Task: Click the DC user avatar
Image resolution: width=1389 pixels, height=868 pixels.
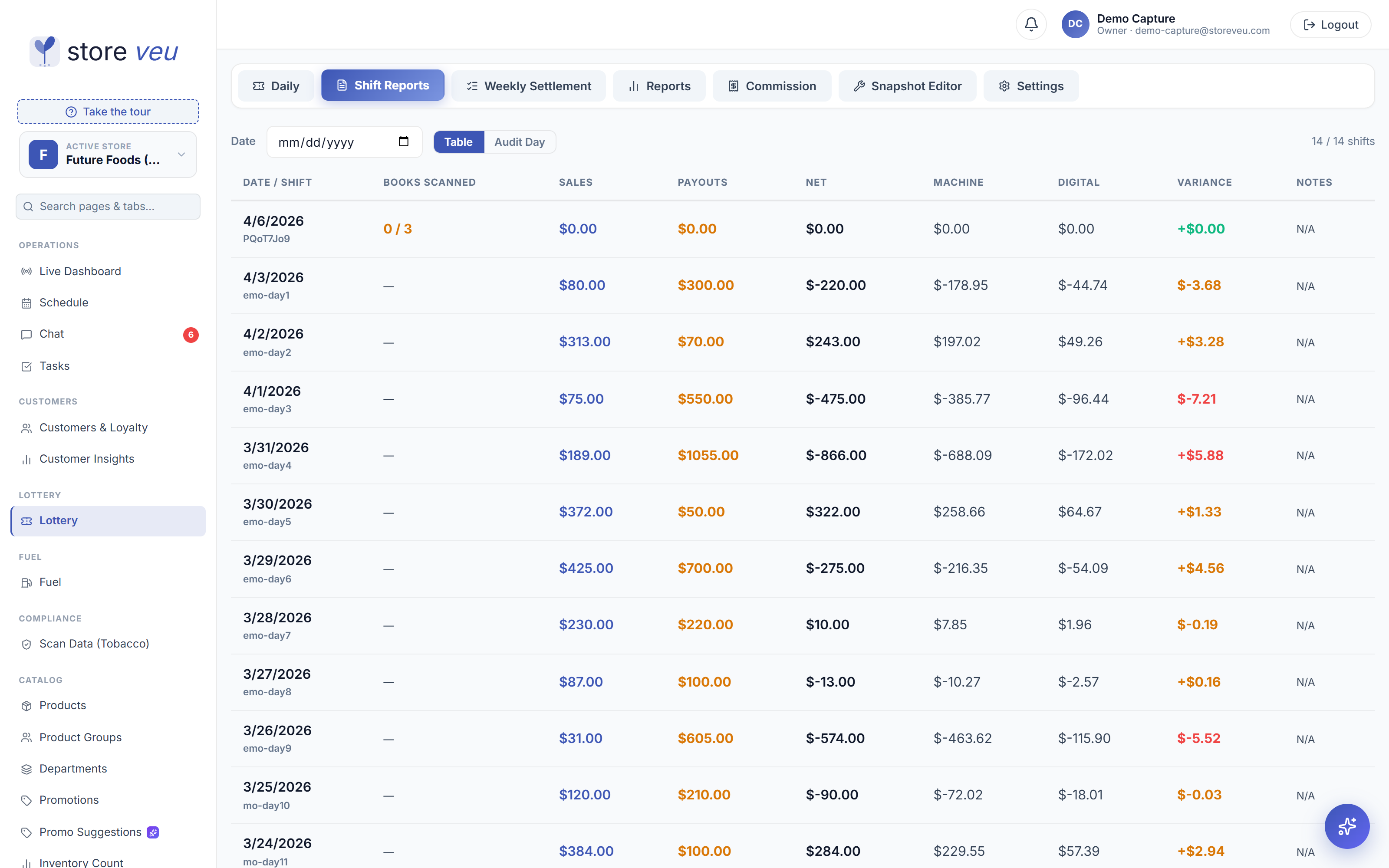Action: click(x=1075, y=24)
